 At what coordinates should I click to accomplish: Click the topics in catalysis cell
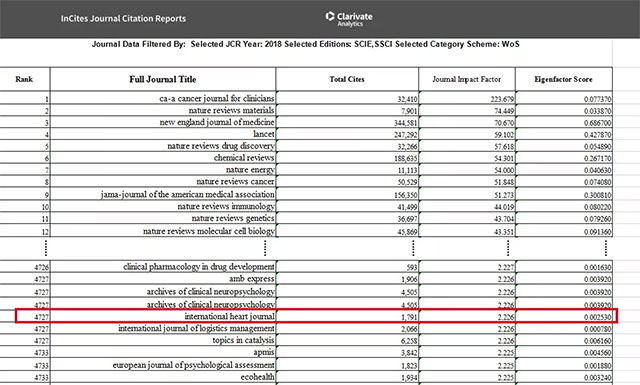[x=163, y=340]
